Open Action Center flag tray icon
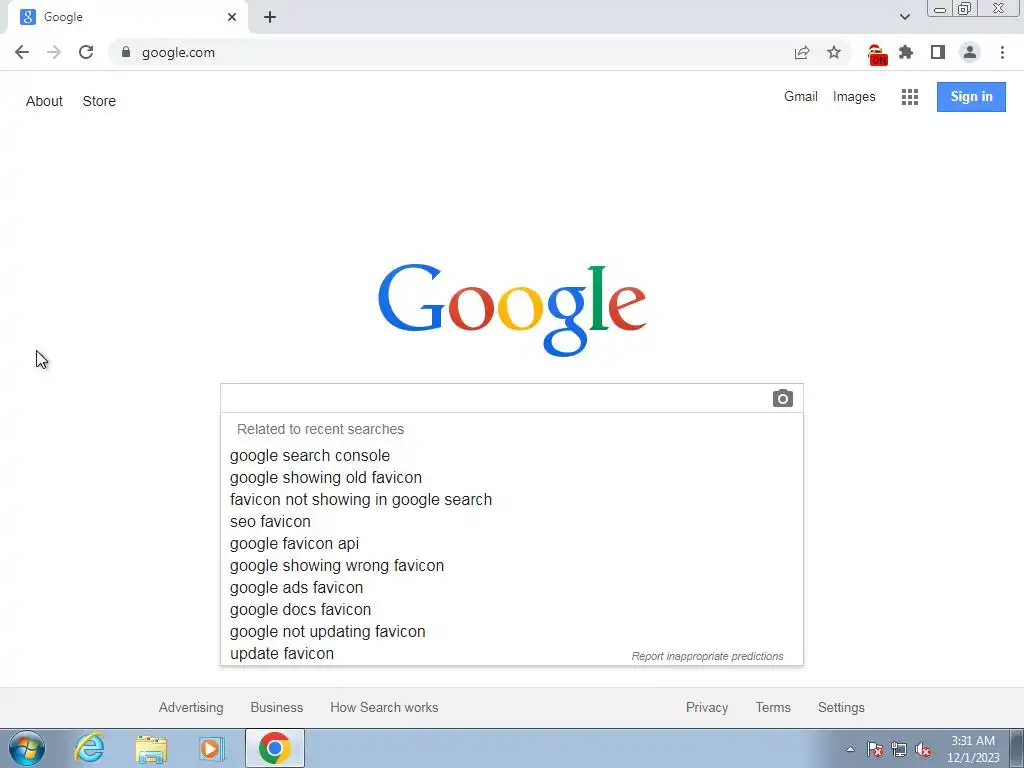1024x768 pixels. pyautogui.click(x=875, y=749)
